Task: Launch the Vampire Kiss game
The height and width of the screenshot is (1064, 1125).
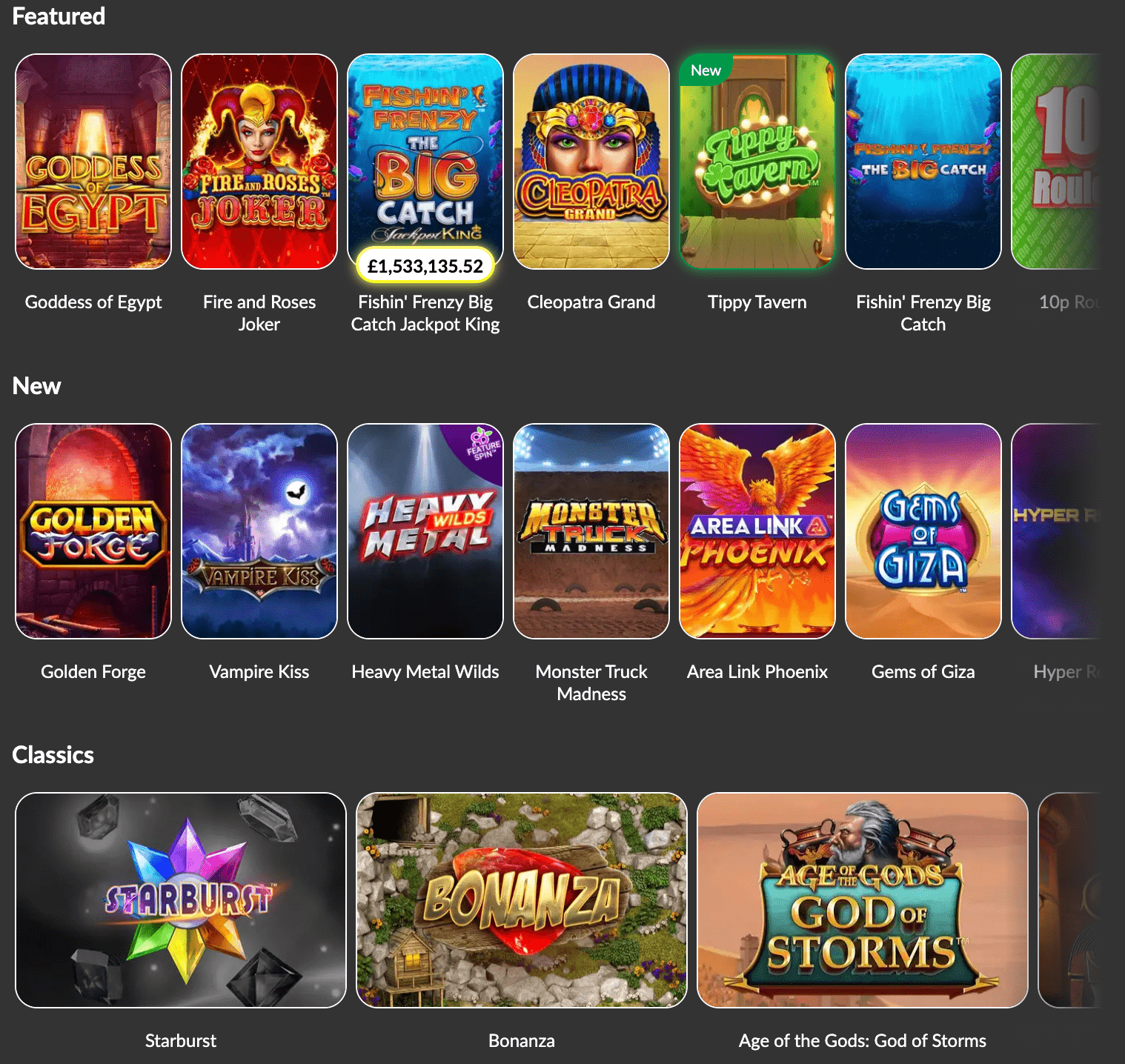Action: tap(259, 531)
